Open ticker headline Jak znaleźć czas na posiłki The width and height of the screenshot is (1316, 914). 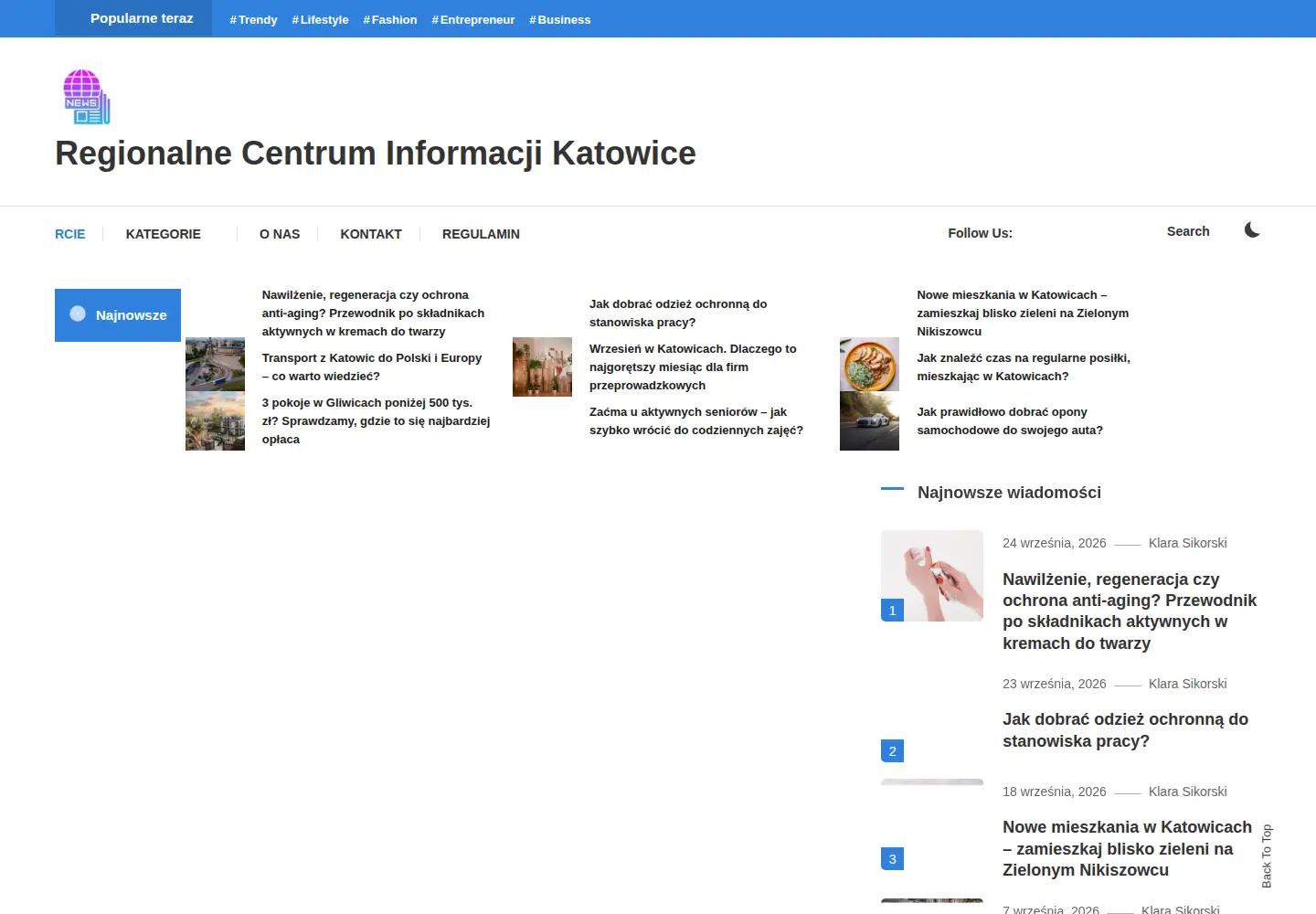pyautogui.click(x=1024, y=367)
